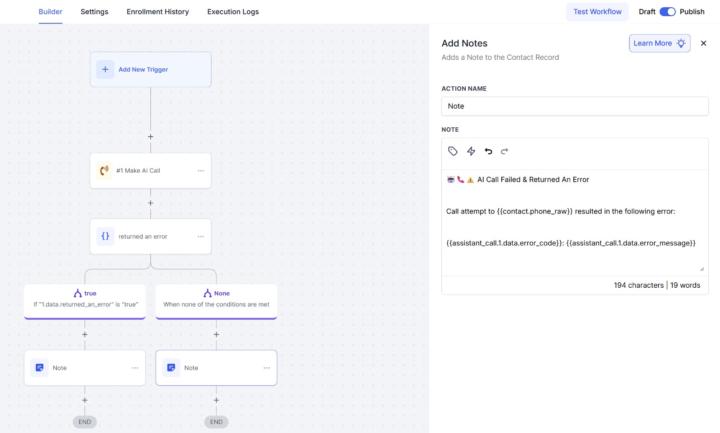Click the Make AI Call phone icon
Image resolution: width=720 pixels, height=433 pixels.
[x=104, y=170]
